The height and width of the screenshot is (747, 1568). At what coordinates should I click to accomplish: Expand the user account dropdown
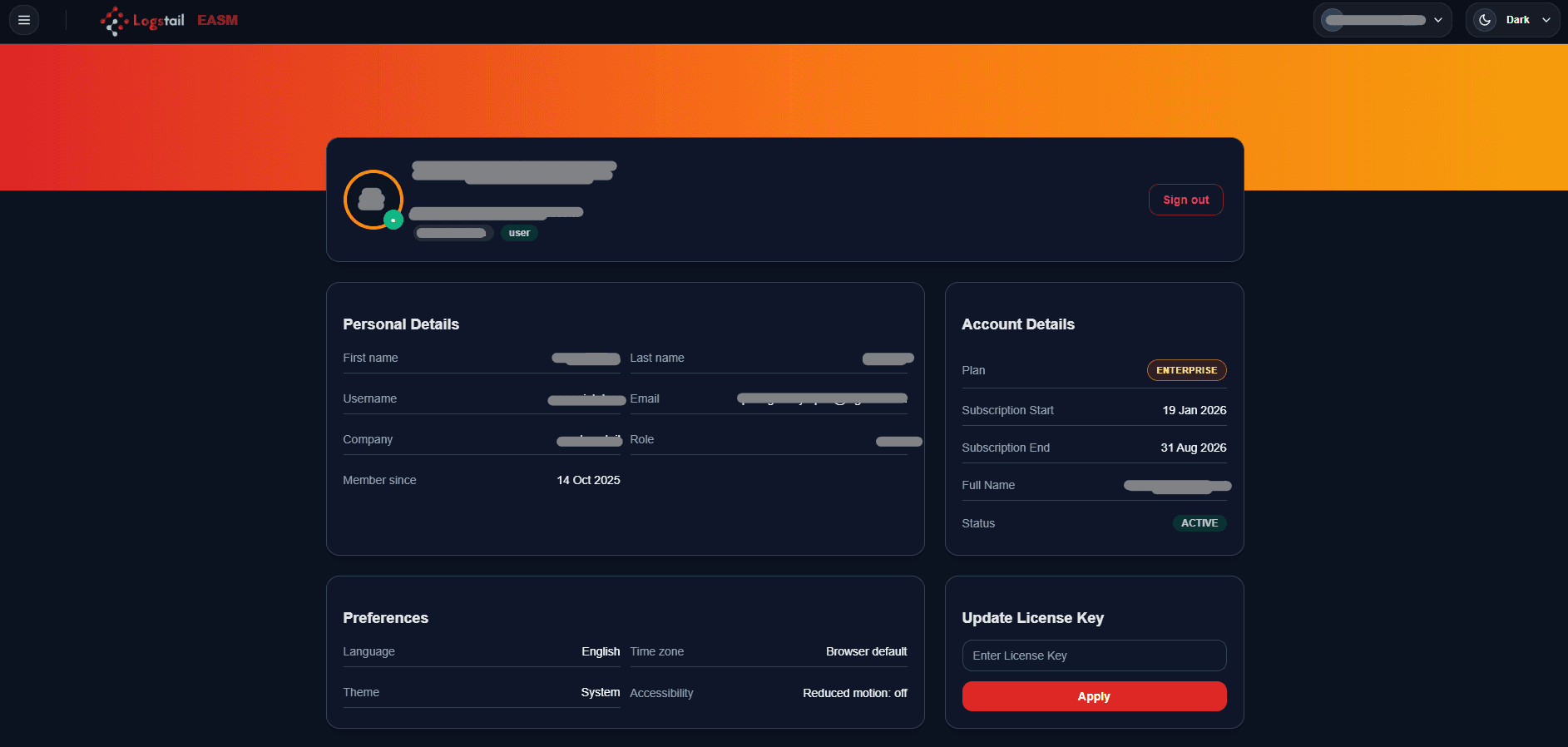coord(1383,20)
